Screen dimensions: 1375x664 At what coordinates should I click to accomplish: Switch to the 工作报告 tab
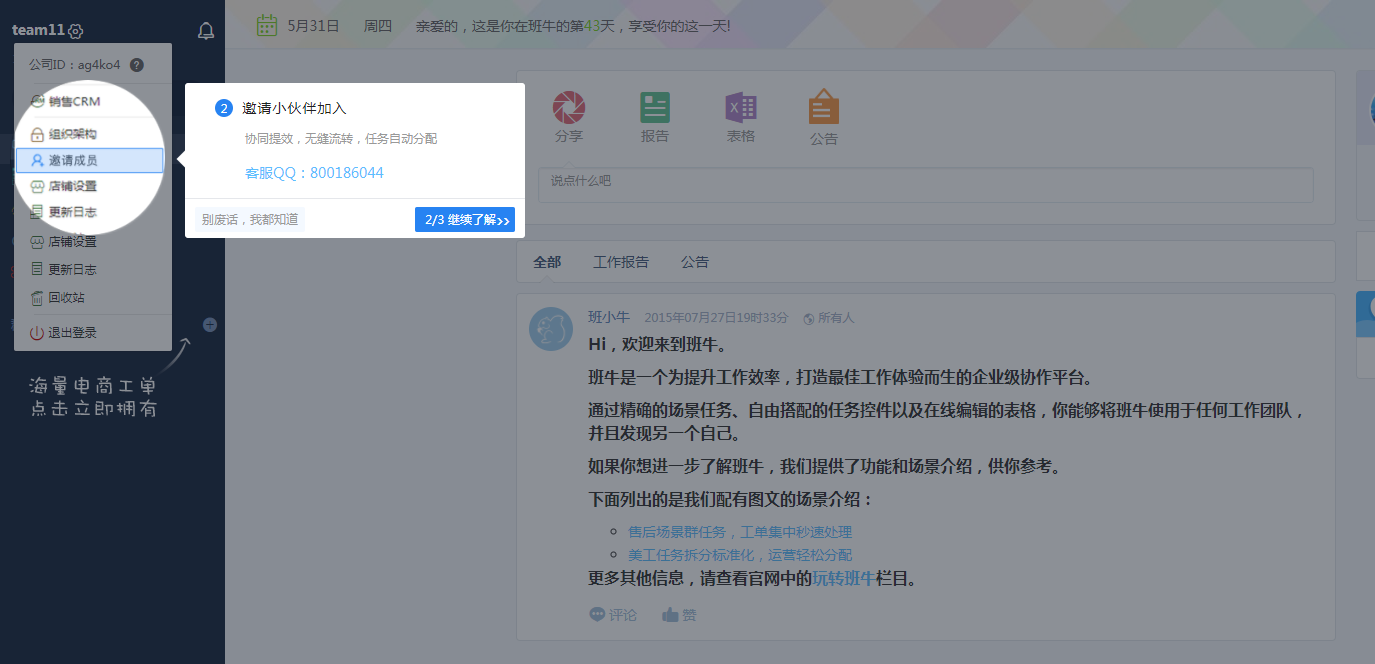click(621, 262)
